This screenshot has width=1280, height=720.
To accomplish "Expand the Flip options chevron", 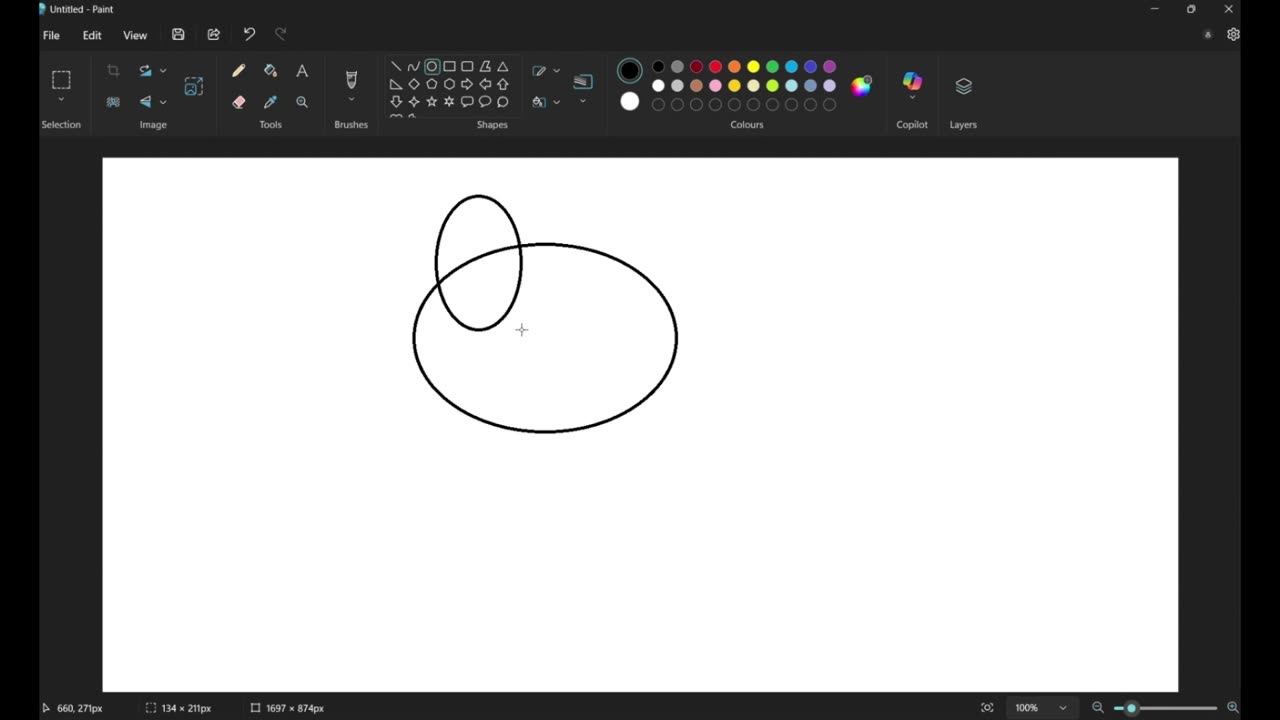I will click(163, 102).
